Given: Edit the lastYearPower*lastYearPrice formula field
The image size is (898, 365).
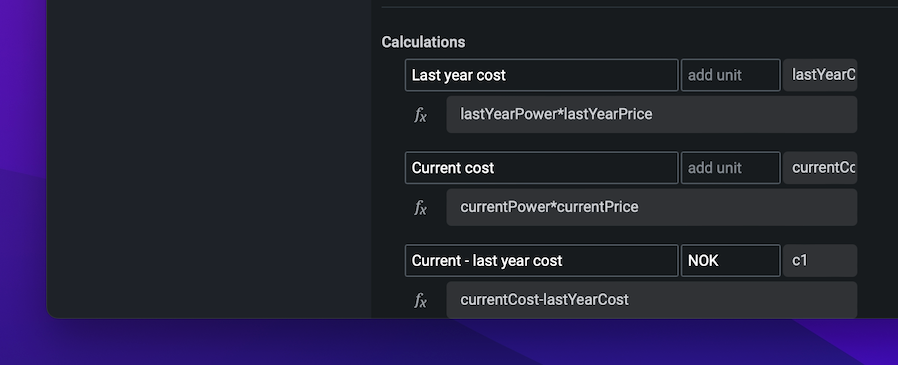Looking at the screenshot, I should tap(651, 115).
